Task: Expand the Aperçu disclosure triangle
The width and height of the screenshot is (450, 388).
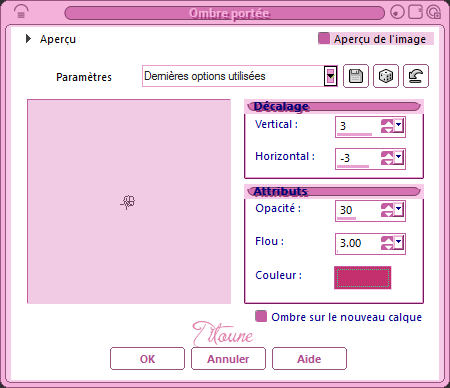Action: [29, 39]
